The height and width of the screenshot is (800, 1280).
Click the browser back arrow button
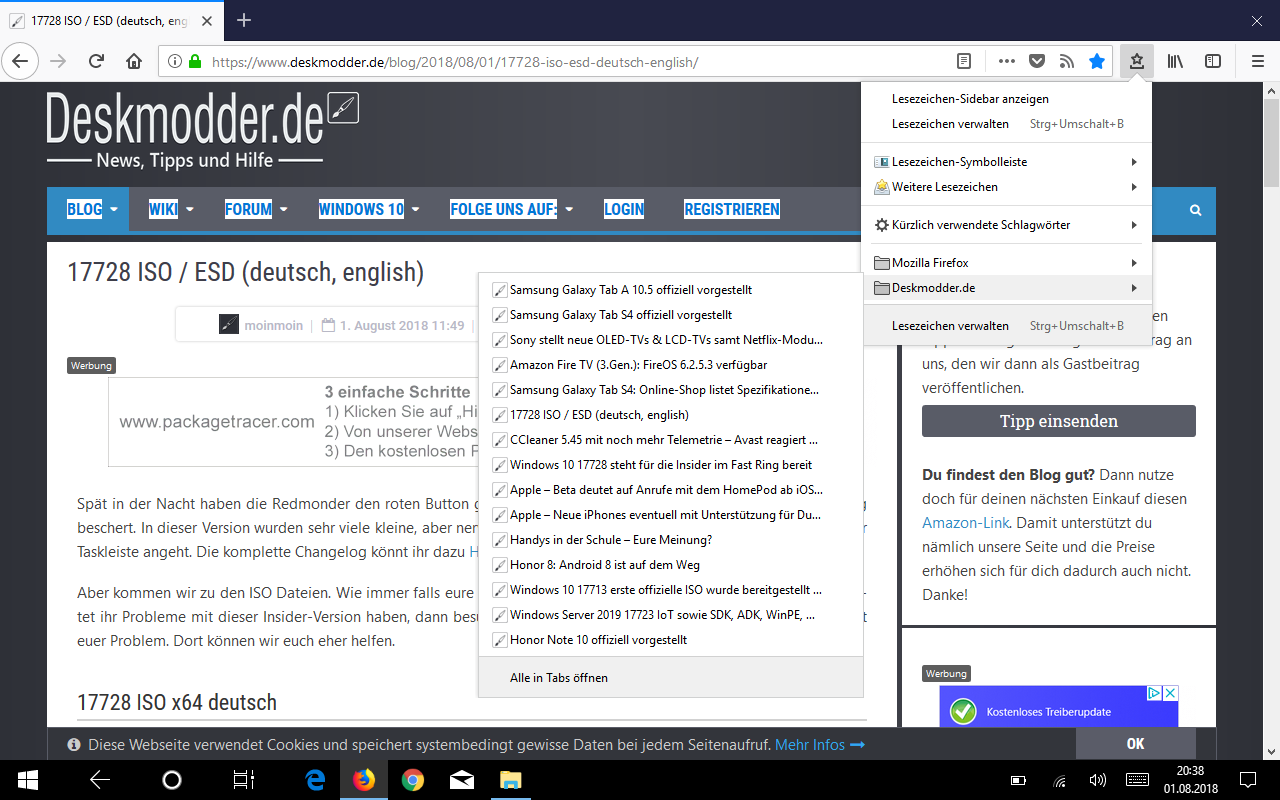(20, 61)
